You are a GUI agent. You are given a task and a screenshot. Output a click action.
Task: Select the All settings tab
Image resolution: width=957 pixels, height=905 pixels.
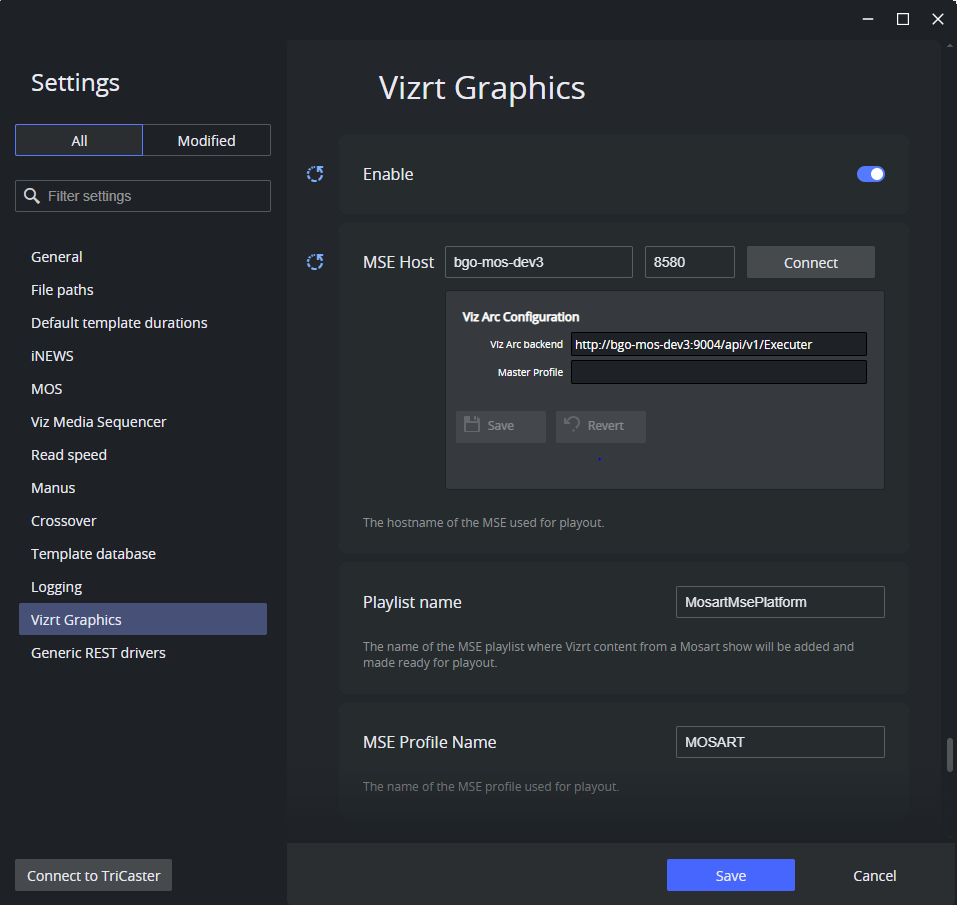click(x=78, y=139)
